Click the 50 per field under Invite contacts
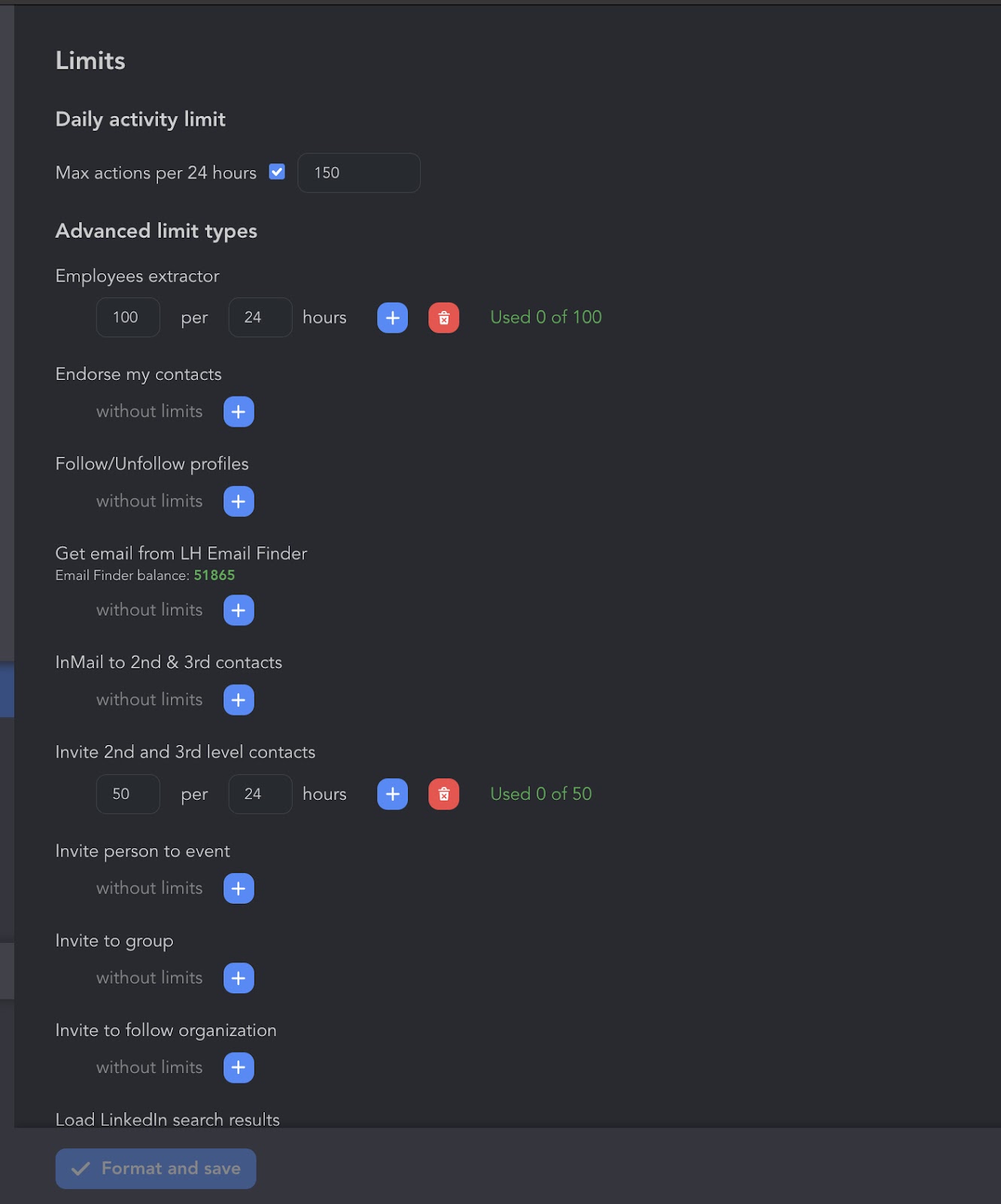Image resolution: width=1001 pixels, height=1204 pixels. [x=127, y=794]
